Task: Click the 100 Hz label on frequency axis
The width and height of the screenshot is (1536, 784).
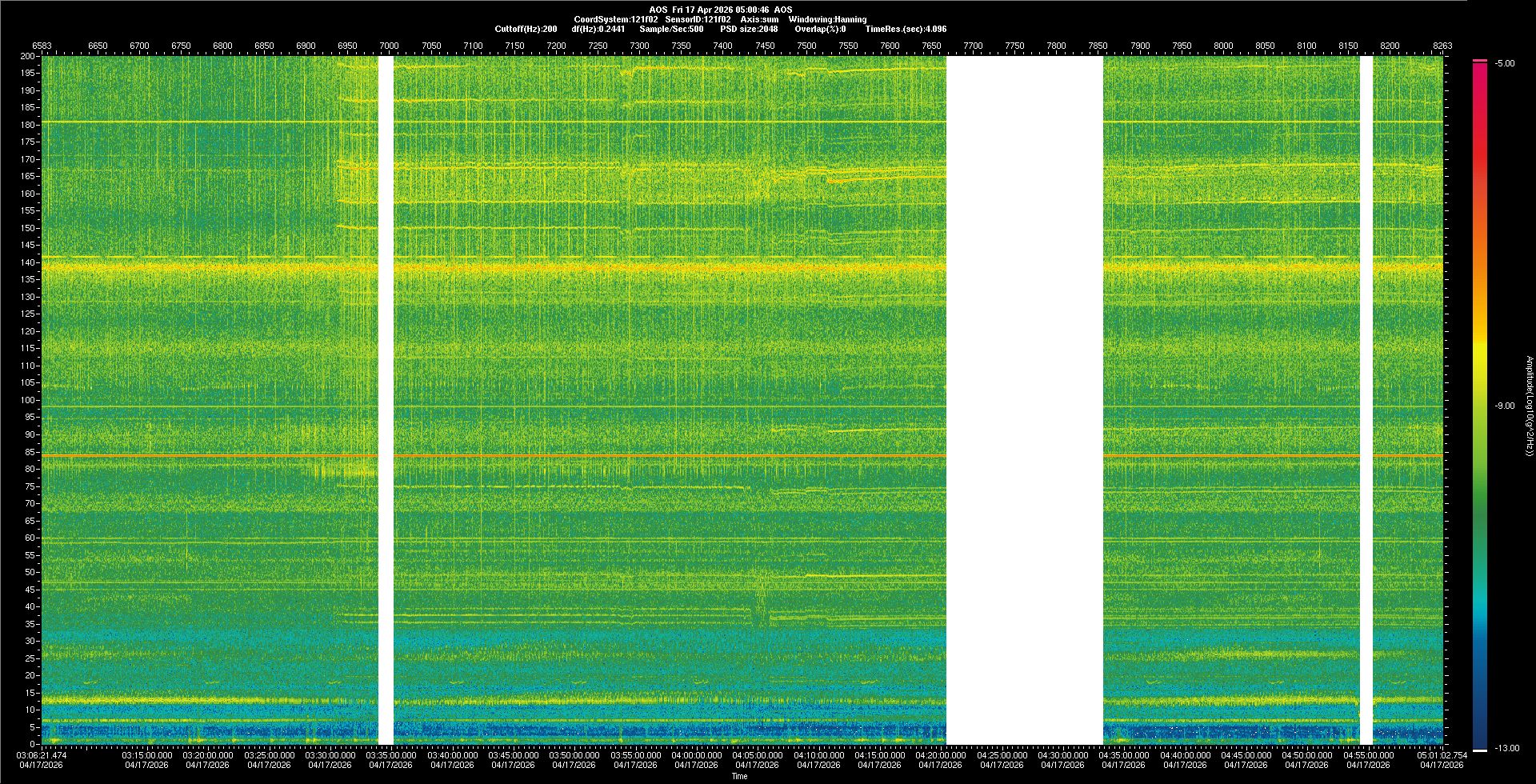Action: (27, 400)
